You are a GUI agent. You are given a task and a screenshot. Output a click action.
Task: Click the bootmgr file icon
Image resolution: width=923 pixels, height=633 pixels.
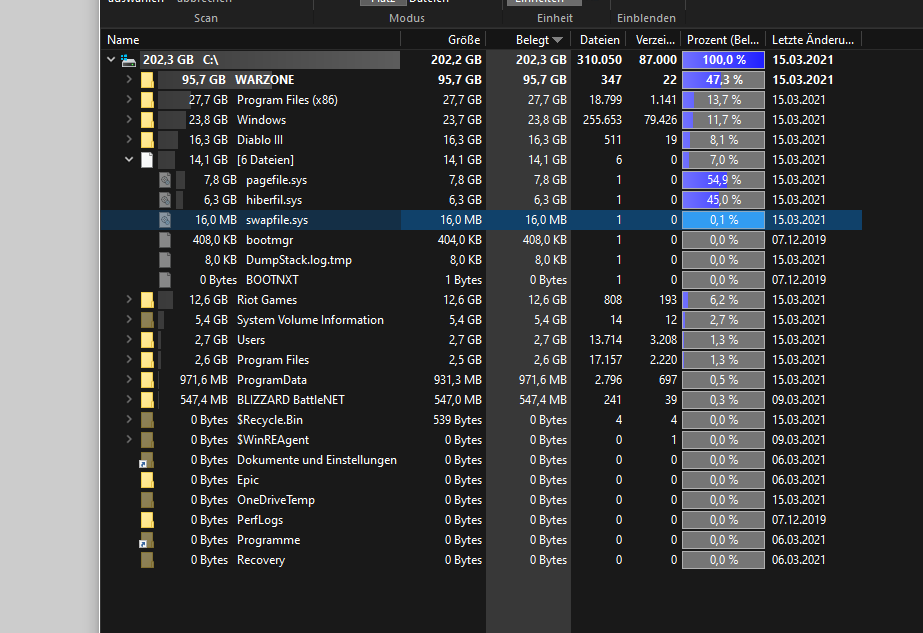pos(165,240)
